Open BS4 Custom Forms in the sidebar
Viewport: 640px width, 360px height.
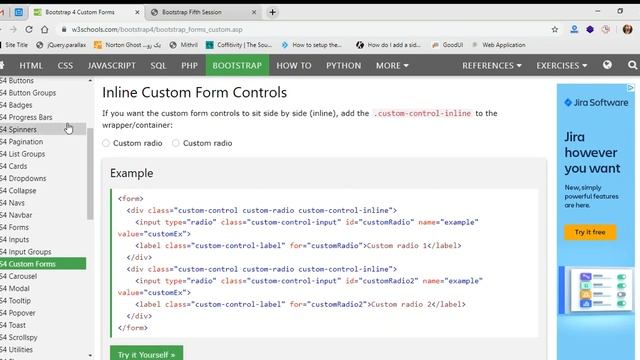[x=43, y=264]
